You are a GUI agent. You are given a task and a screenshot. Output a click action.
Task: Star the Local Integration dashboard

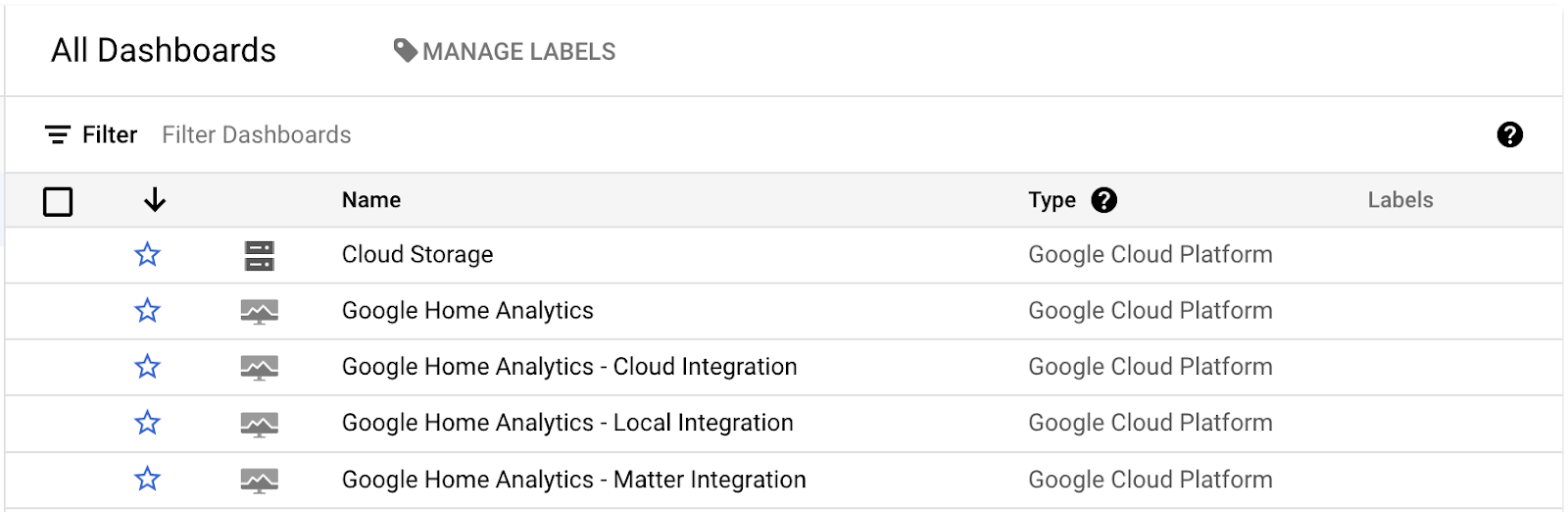tap(147, 423)
